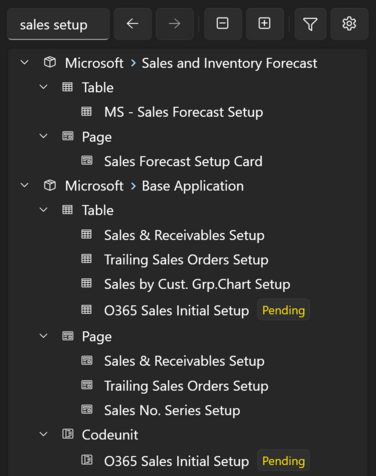Select Trailing Sales Orders Setup page item
Viewport: 376px width, 476px height.
point(186,386)
